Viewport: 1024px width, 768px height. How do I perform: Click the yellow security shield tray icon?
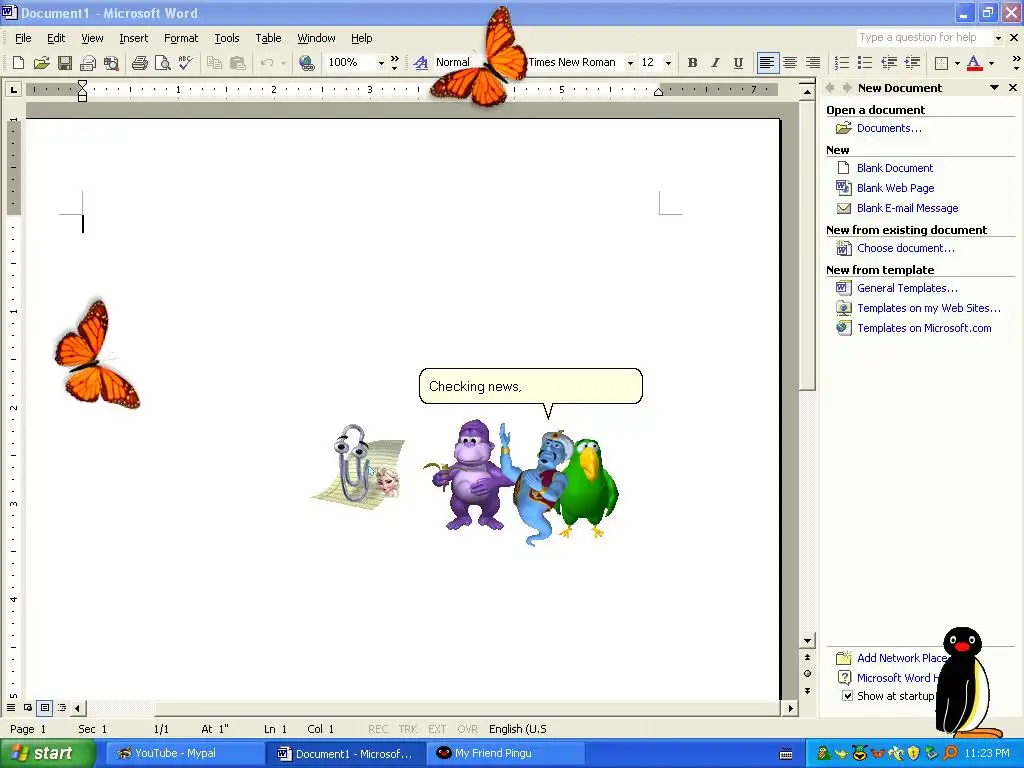point(914,754)
